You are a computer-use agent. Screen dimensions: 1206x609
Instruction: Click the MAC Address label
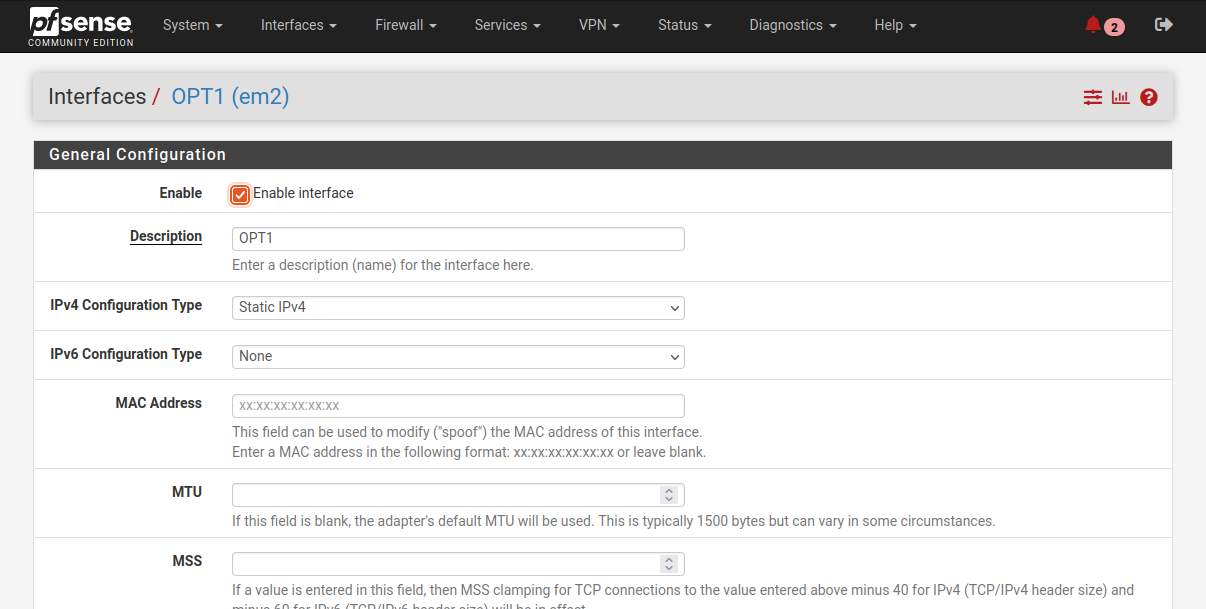tap(159, 403)
